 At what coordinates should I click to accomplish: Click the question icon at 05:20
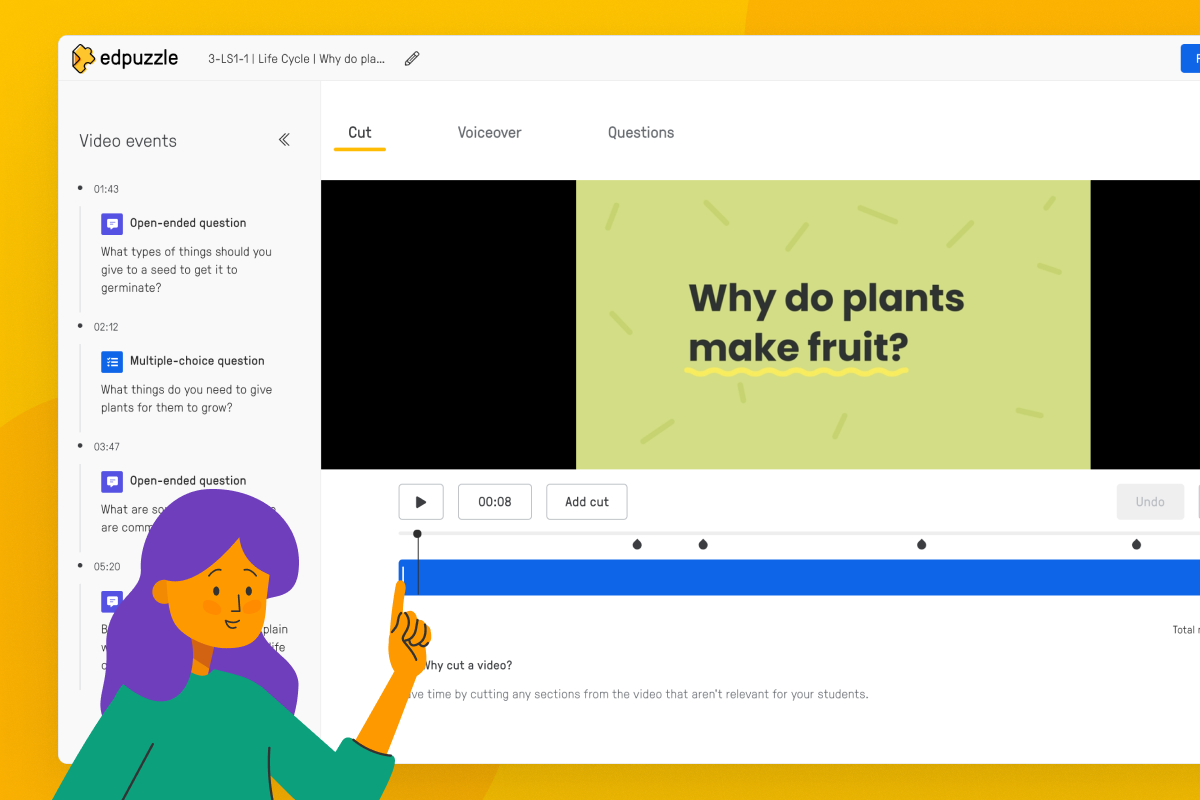111,601
